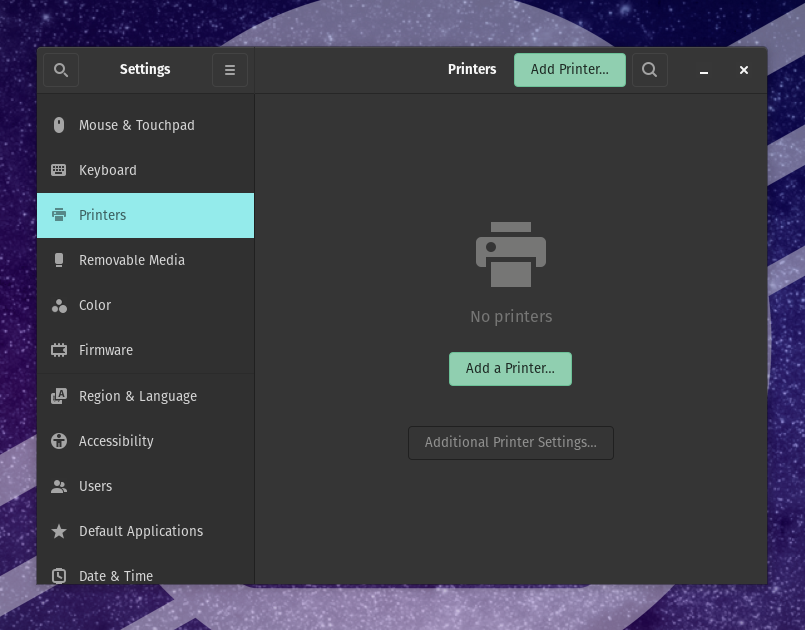Screen dimensions: 805x630
Task: Open Date & Time settings
Action: [116, 575]
